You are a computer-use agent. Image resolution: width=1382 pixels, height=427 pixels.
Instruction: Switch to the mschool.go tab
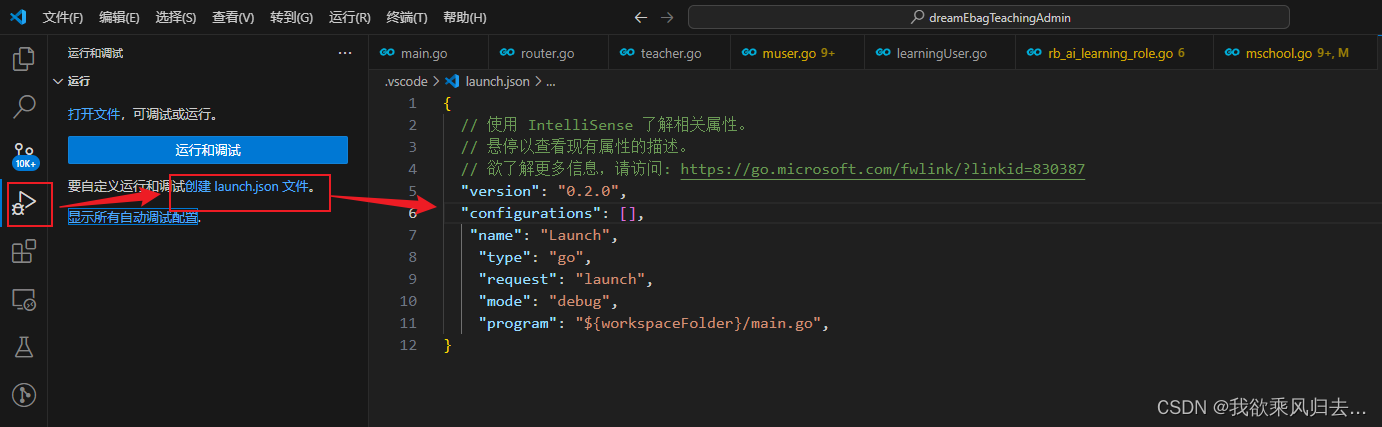(x=1297, y=53)
